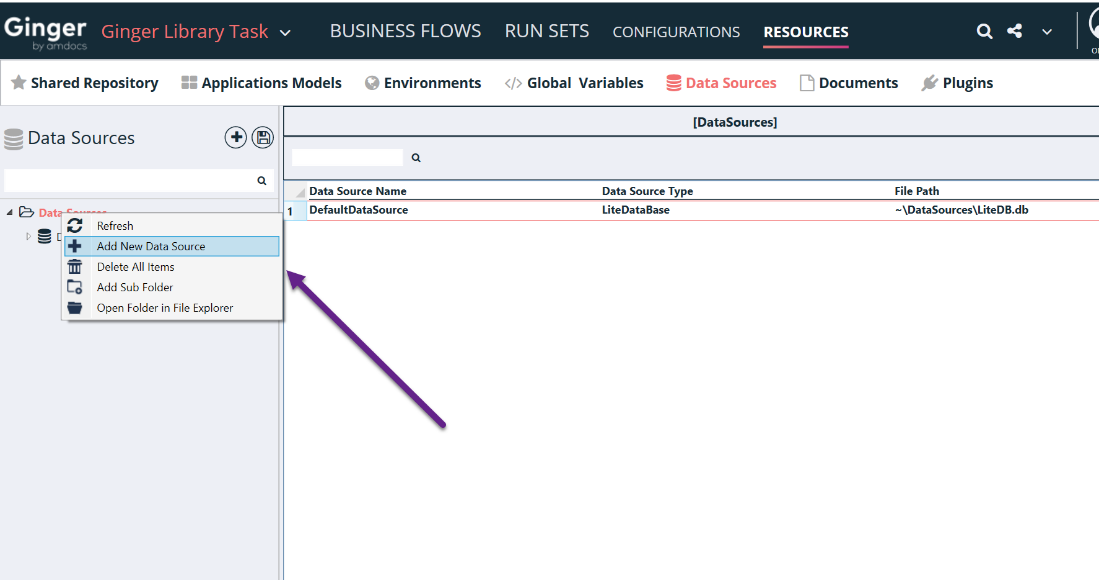
Task: Click the Ginger by Amdocs logo
Action: coord(46,33)
